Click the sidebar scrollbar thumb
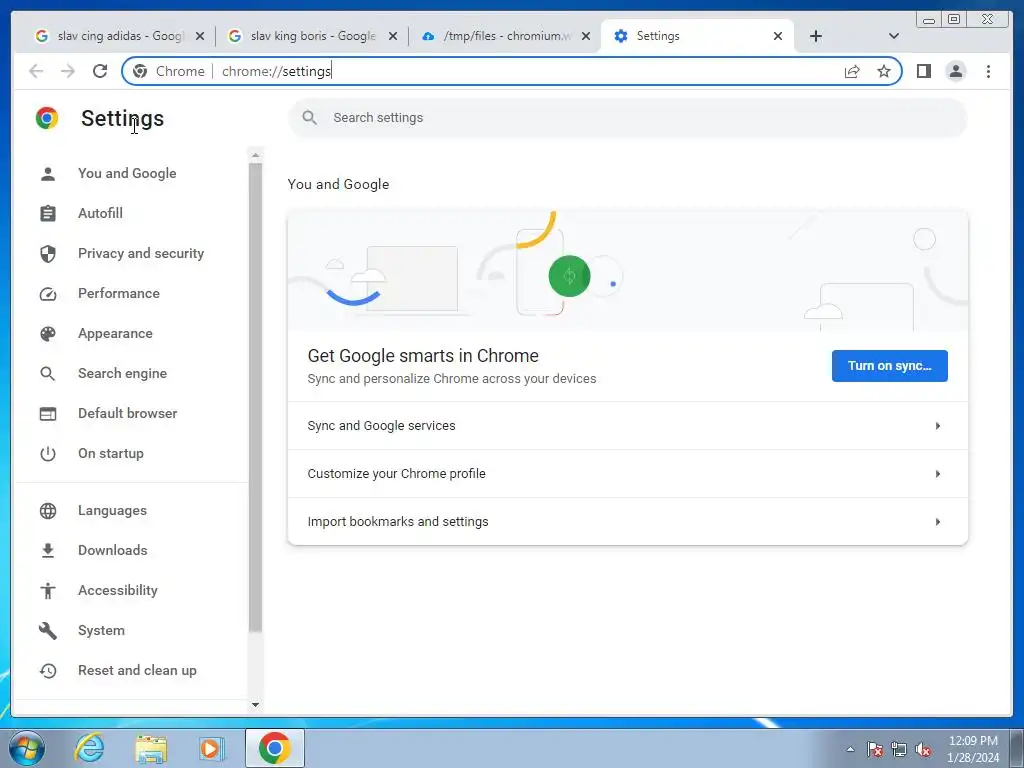This screenshot has width=1024, height=768. [255, 398]
